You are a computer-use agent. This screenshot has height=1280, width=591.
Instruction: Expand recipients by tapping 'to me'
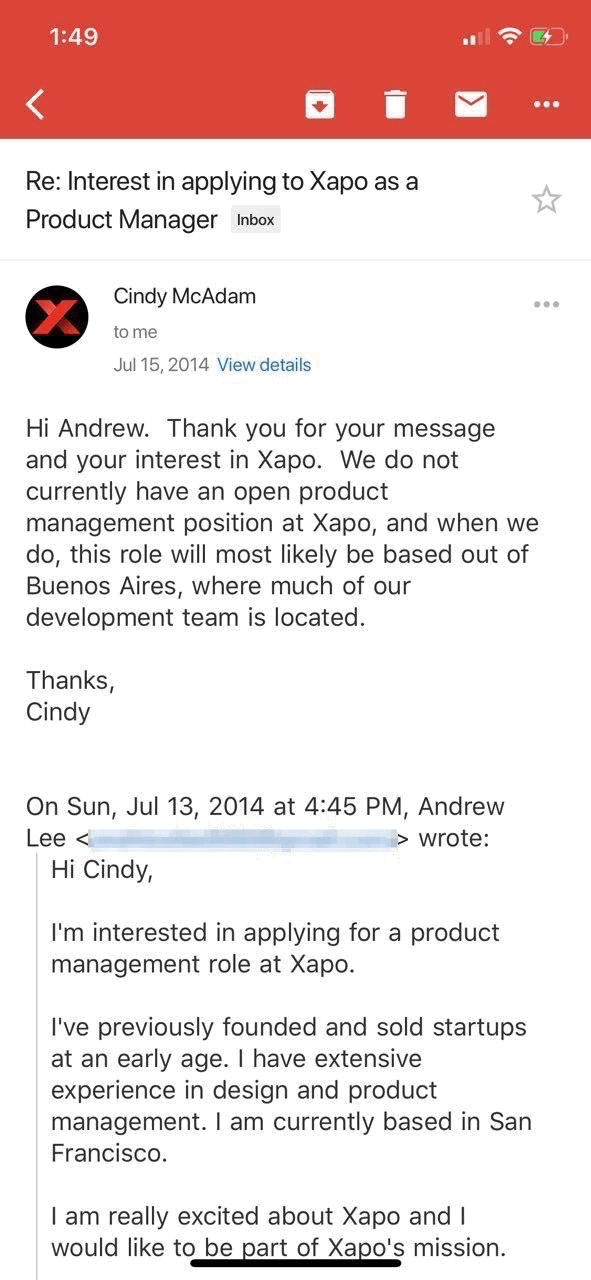point(135,332)
